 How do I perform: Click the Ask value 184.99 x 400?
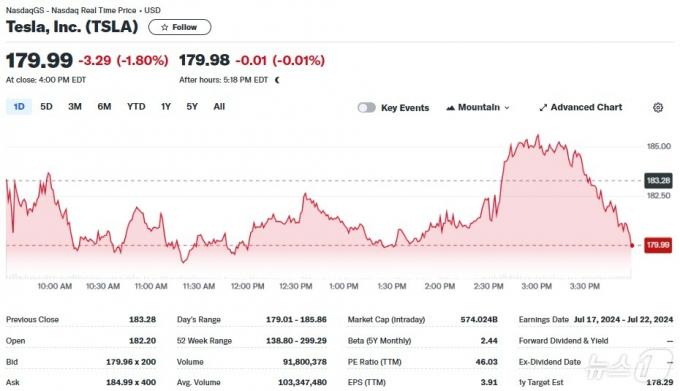point(131,382)
